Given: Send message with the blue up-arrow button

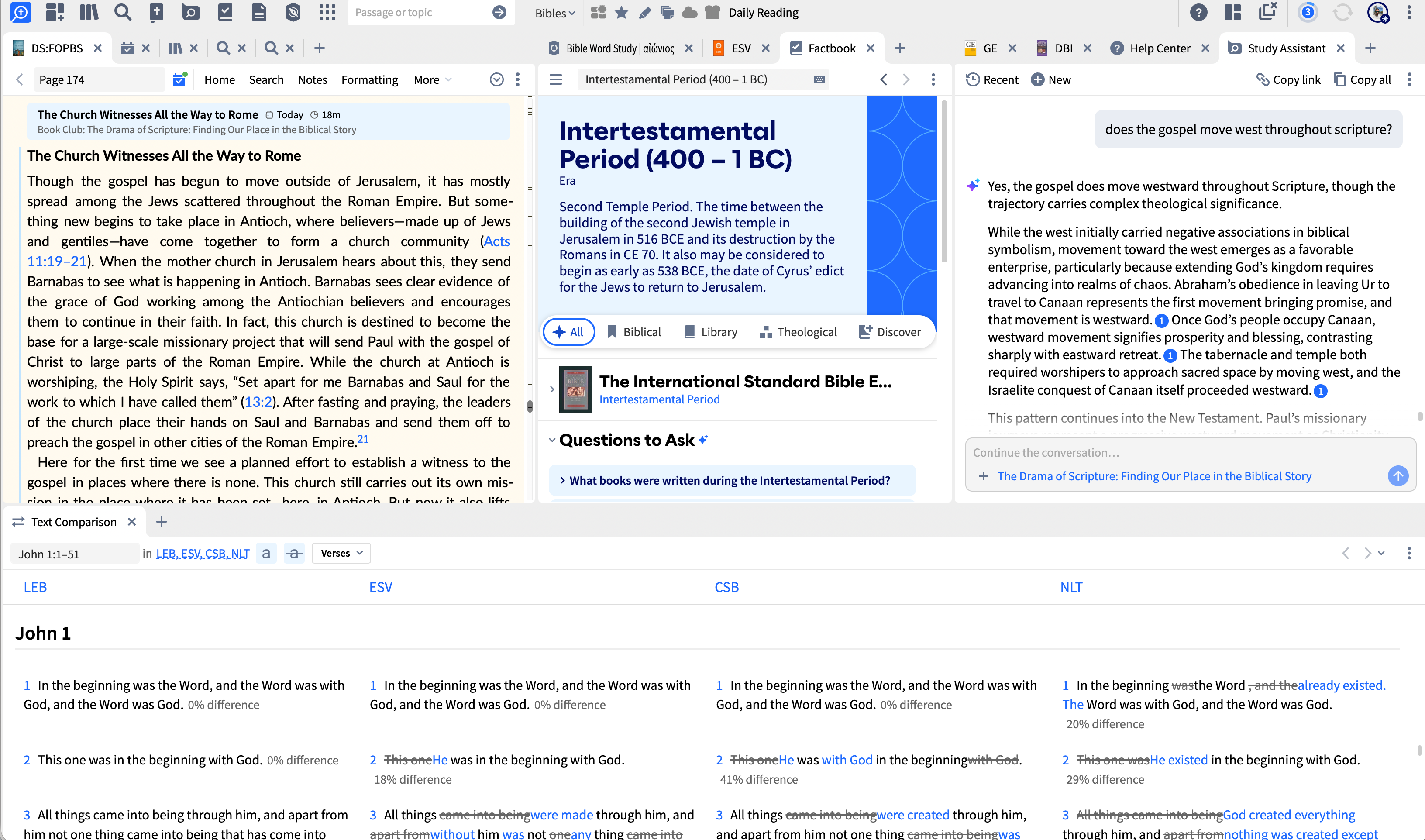Looking at the screenshot, I should coord(1398,475).
